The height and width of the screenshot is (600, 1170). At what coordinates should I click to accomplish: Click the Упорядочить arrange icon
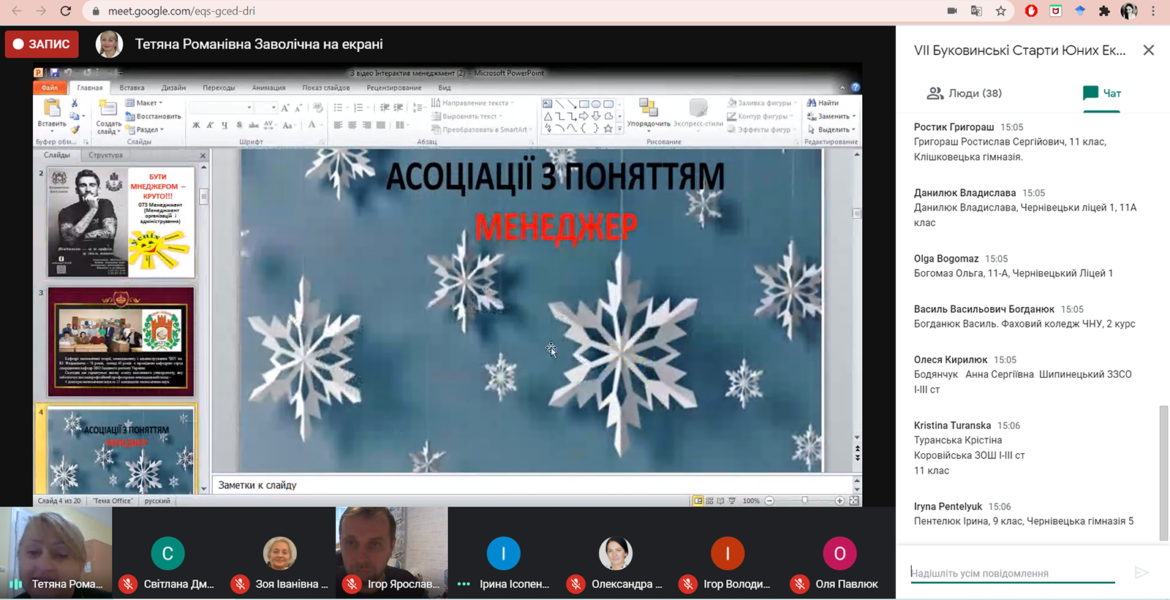click(648, 107)
